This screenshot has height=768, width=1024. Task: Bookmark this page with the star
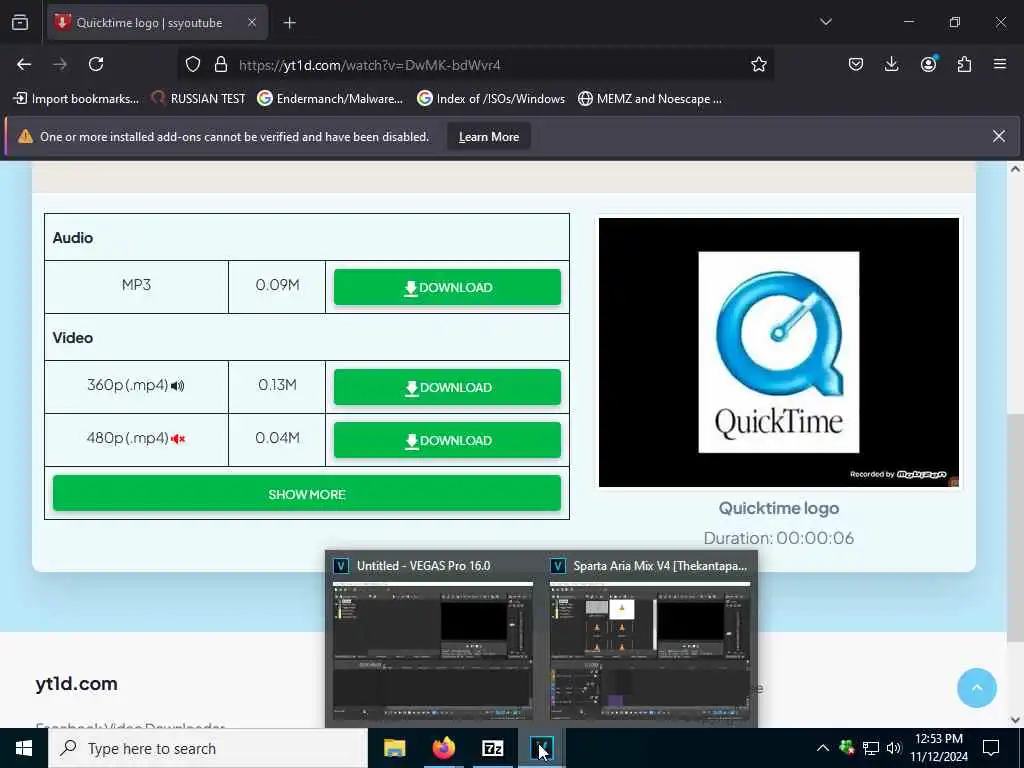click(758, 65)
